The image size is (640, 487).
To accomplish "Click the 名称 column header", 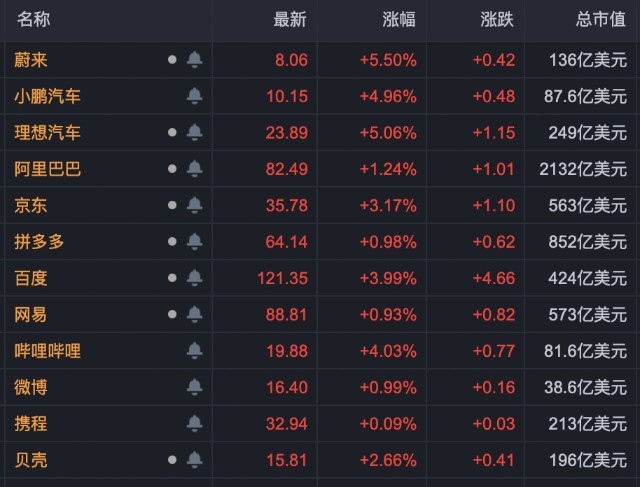I will [33, 19].
